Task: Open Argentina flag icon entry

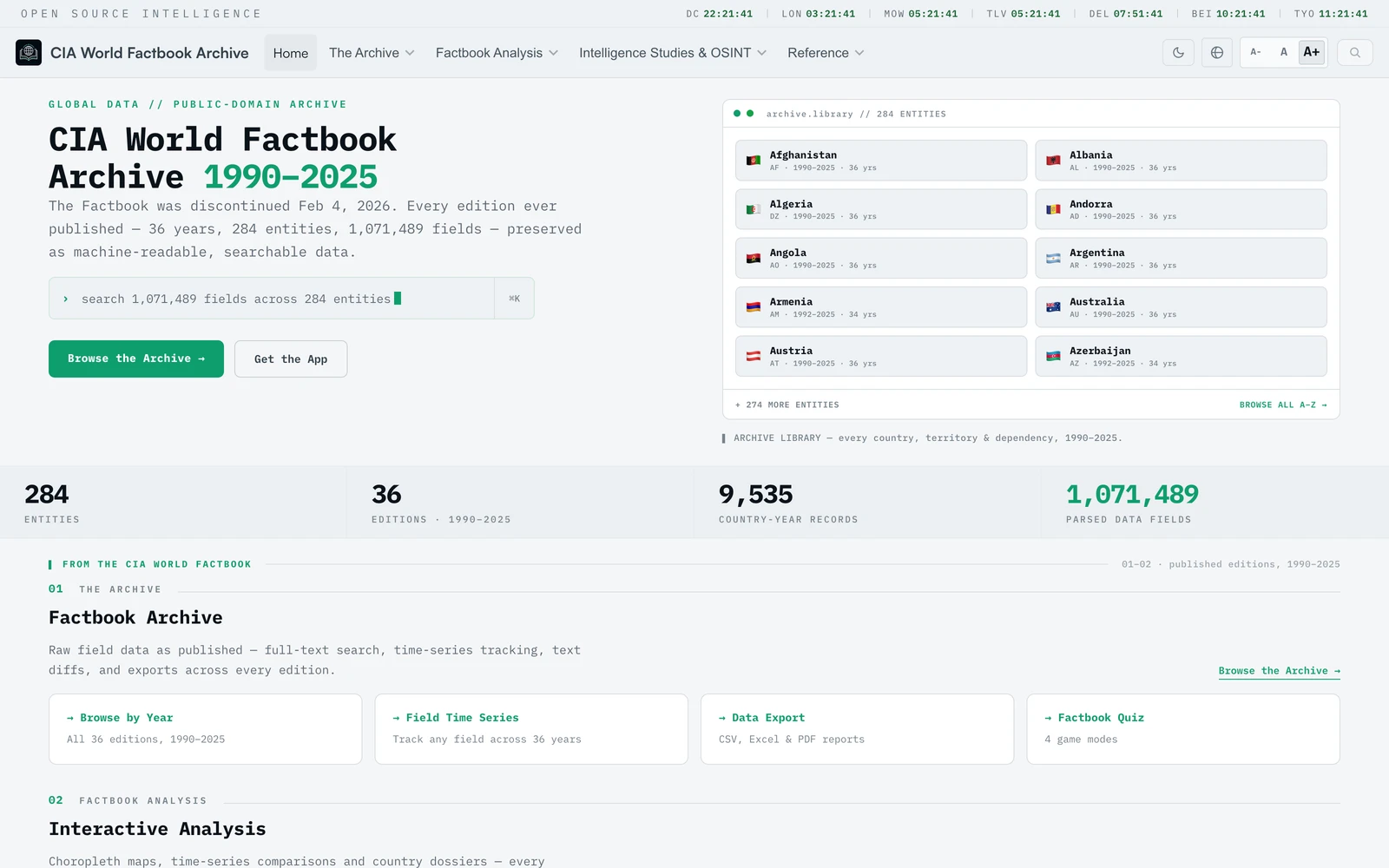Action: click(1053, 259)
